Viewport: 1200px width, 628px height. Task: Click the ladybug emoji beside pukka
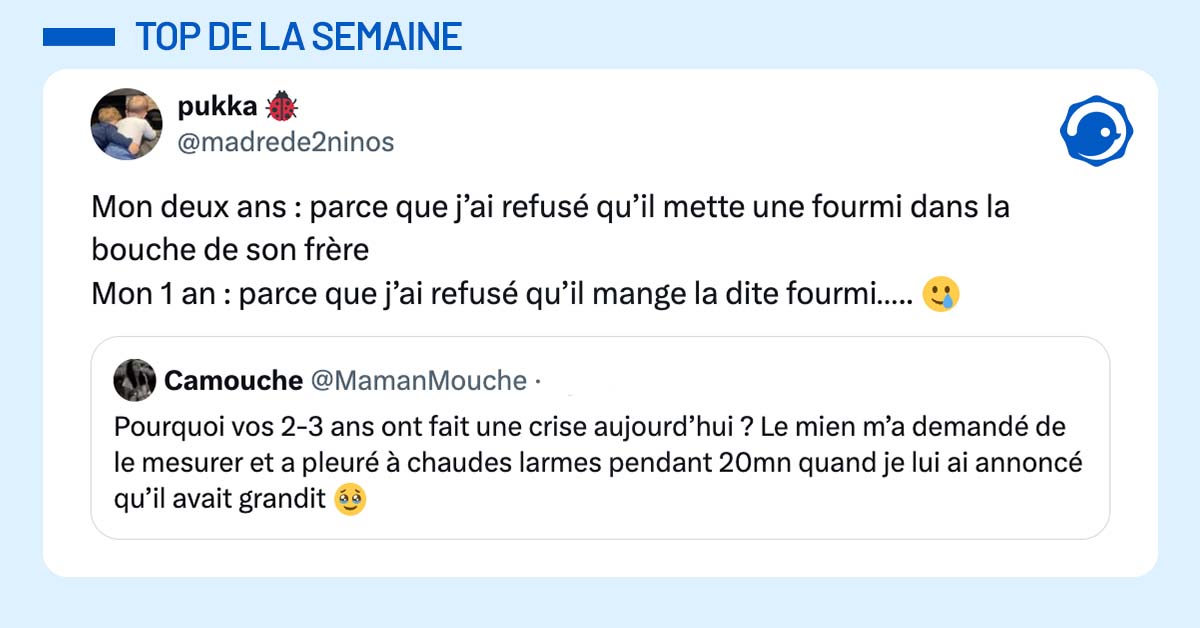pyautogui.click(x=282, y=108)
